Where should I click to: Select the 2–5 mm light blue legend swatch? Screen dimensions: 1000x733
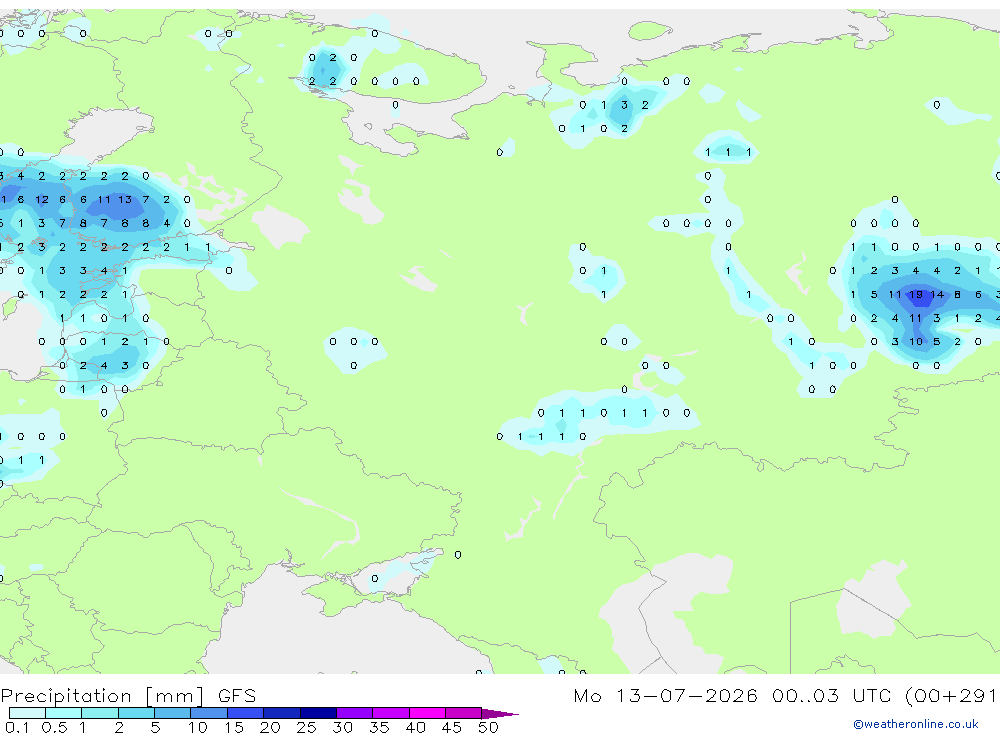(x=136, y=713)
